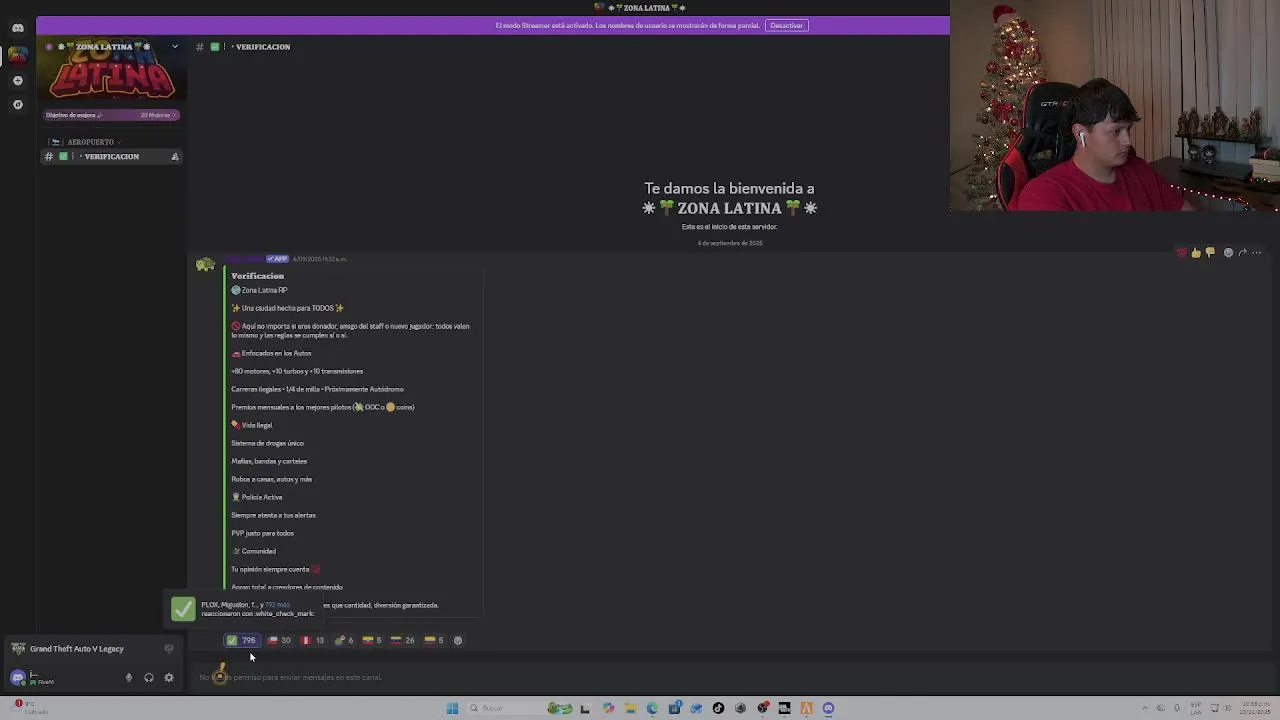Screen dimensions: 1280x720
Task: Select the Zona Latina server icon in sidebar
Action: point(17,55)
